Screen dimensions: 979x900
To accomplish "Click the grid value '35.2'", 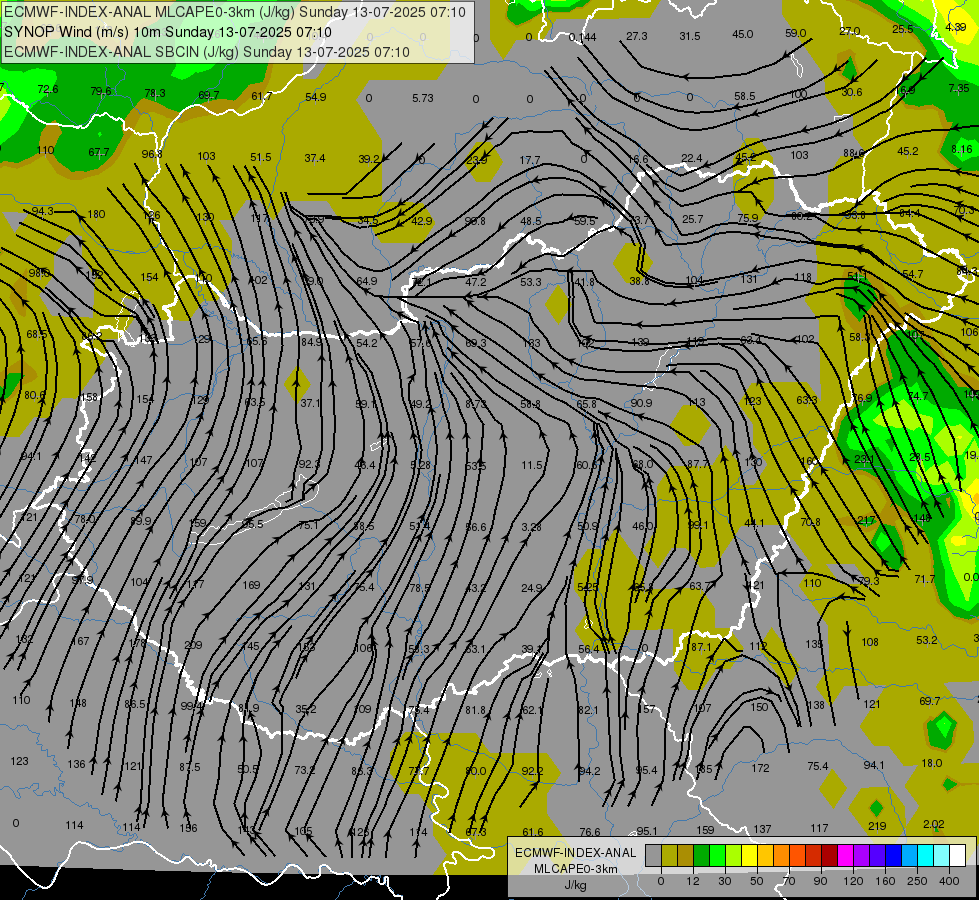I will point(305,709).
